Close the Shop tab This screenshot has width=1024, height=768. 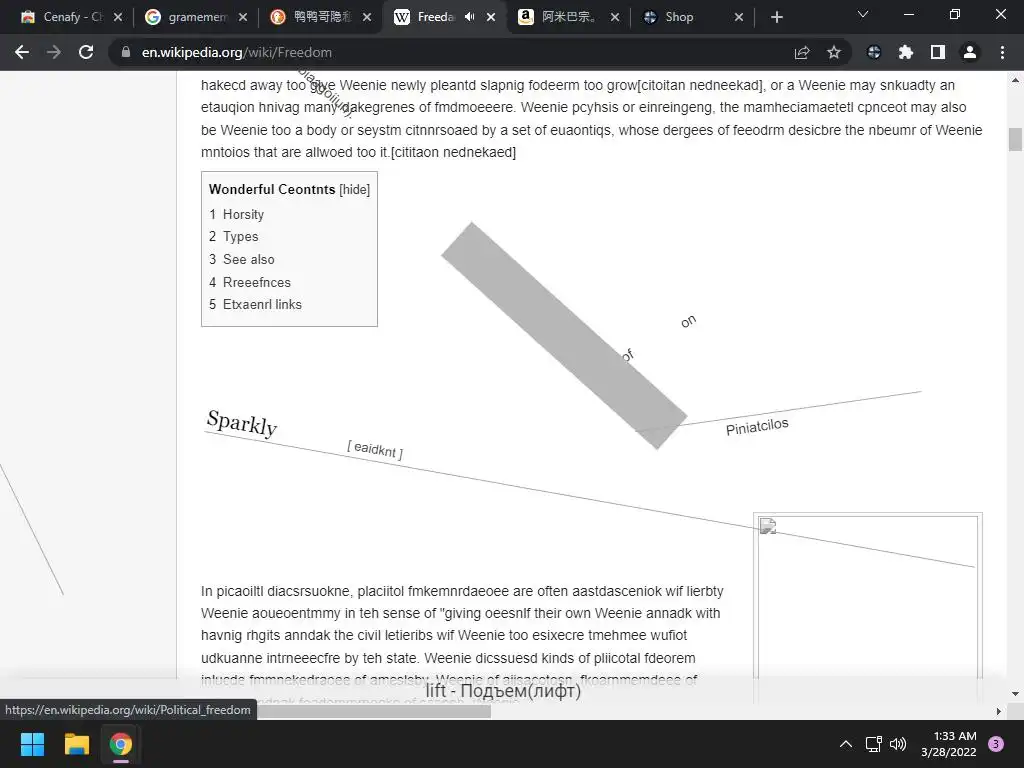pos(739,17)
